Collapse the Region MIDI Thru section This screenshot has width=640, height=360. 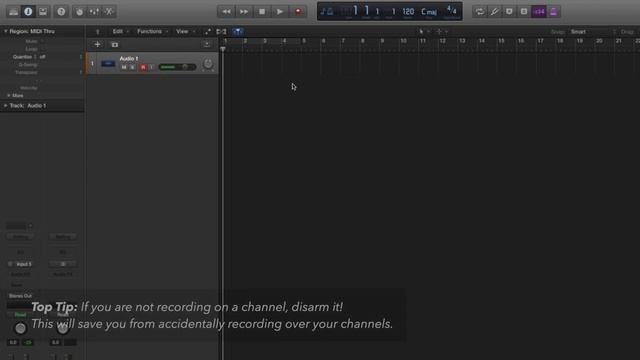tap(6, 31)
